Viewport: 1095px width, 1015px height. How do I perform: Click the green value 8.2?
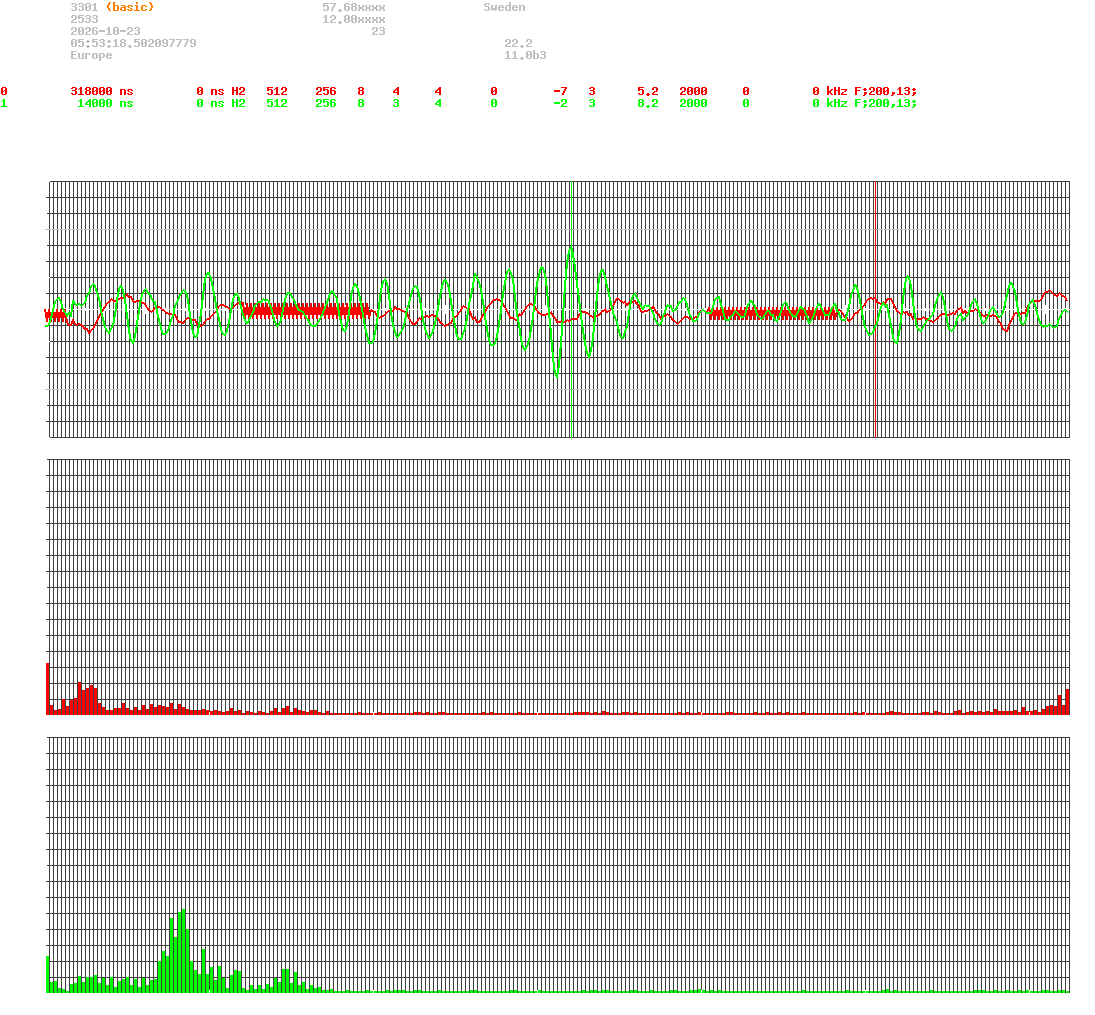point(647,103)
